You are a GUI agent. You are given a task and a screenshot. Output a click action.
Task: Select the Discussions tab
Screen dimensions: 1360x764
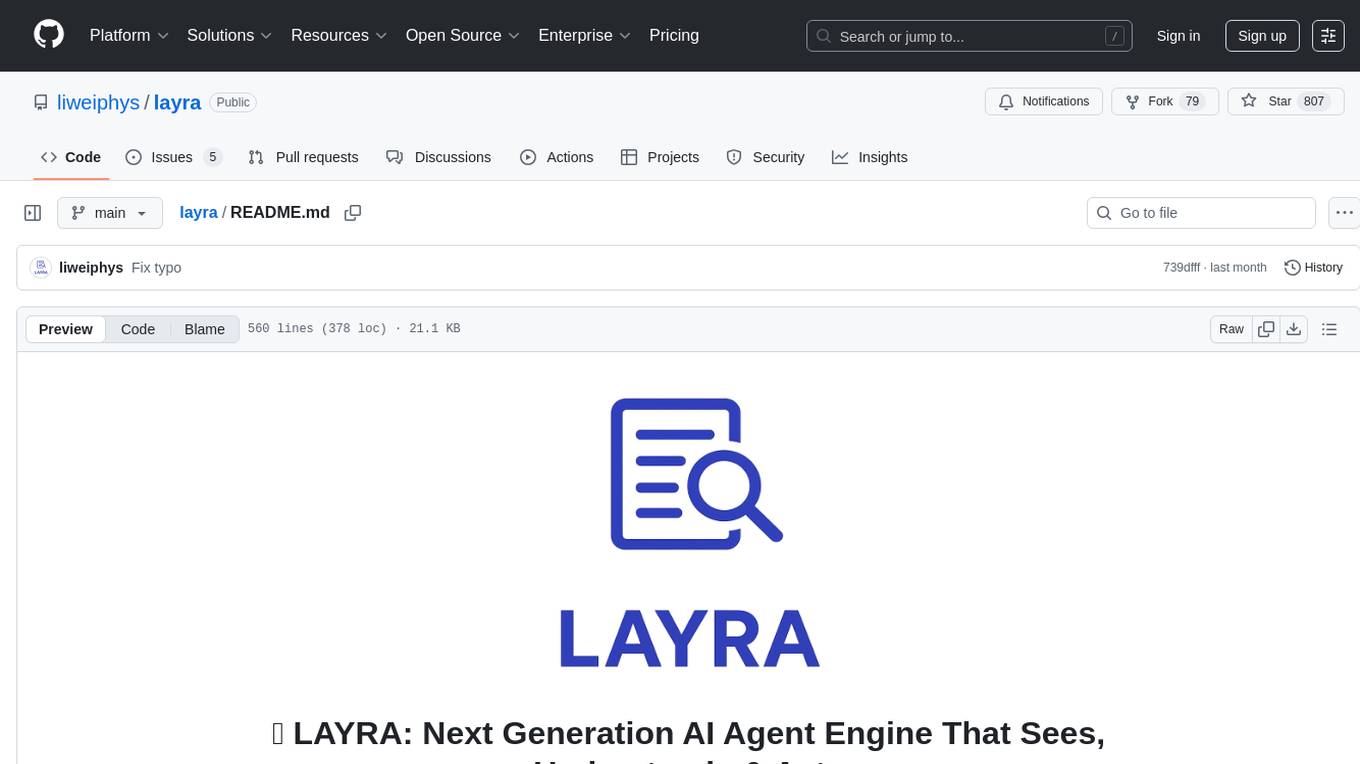pos(438,157)
